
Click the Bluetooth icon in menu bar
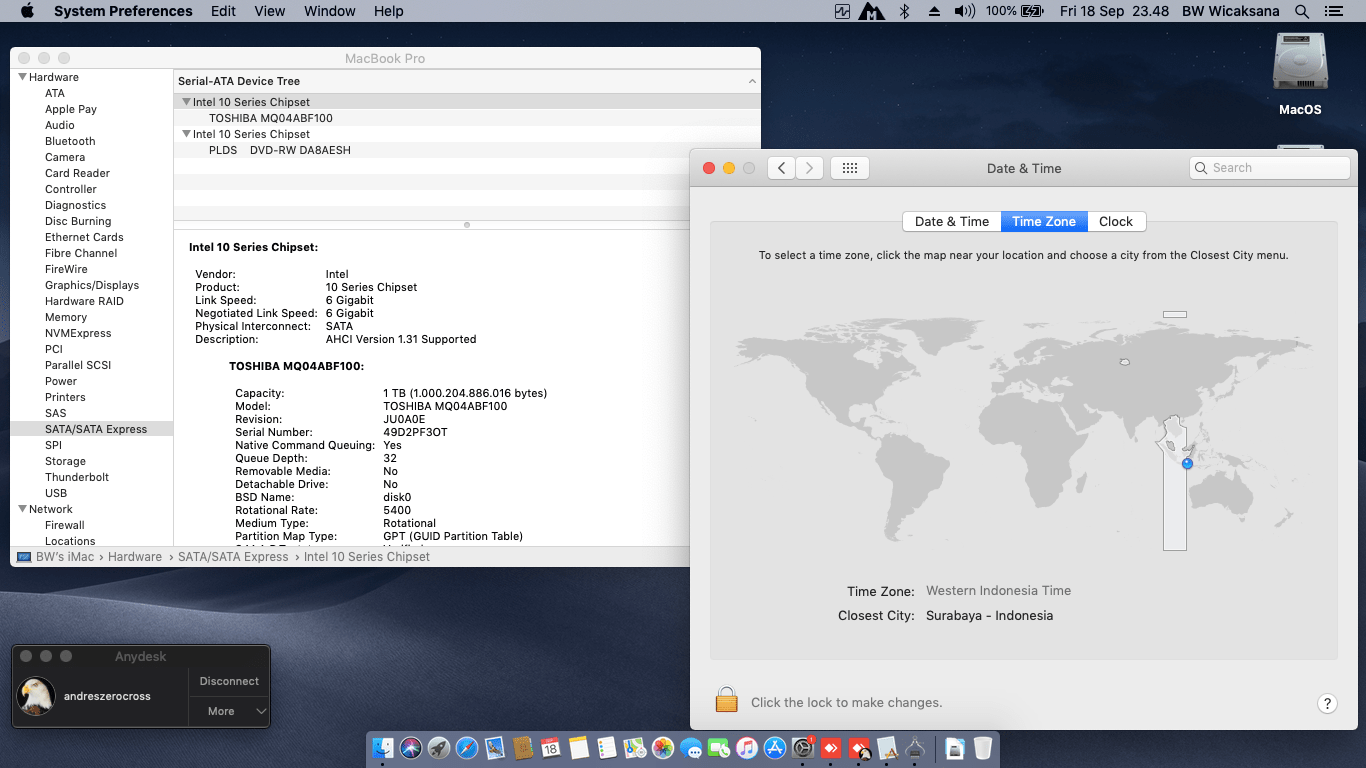pyautogui.click(x=904, y=11)
